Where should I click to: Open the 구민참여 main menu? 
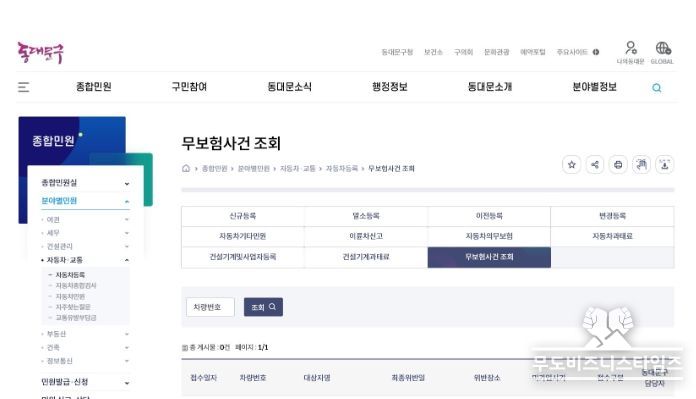point(190,87)
